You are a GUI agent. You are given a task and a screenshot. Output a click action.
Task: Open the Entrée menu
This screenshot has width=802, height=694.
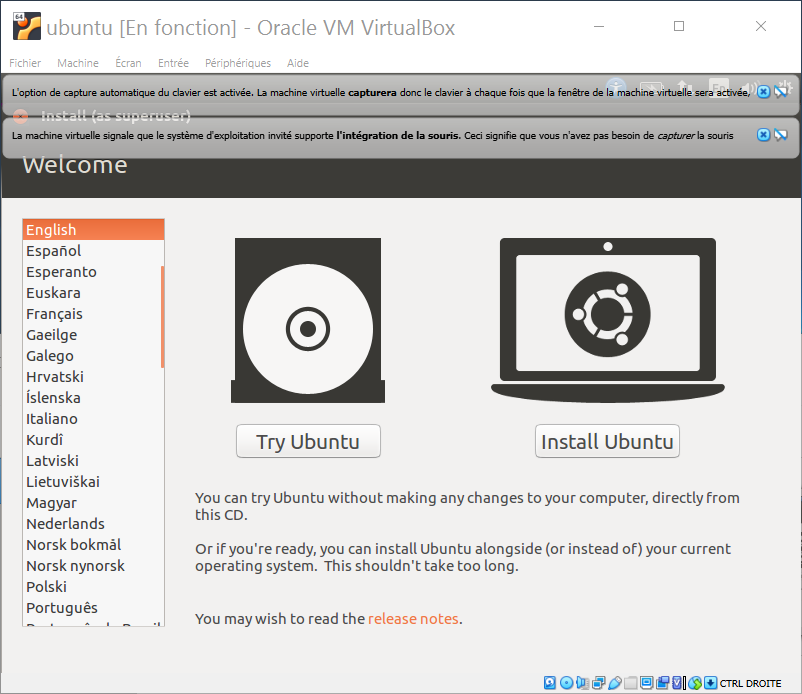point(173,63)
